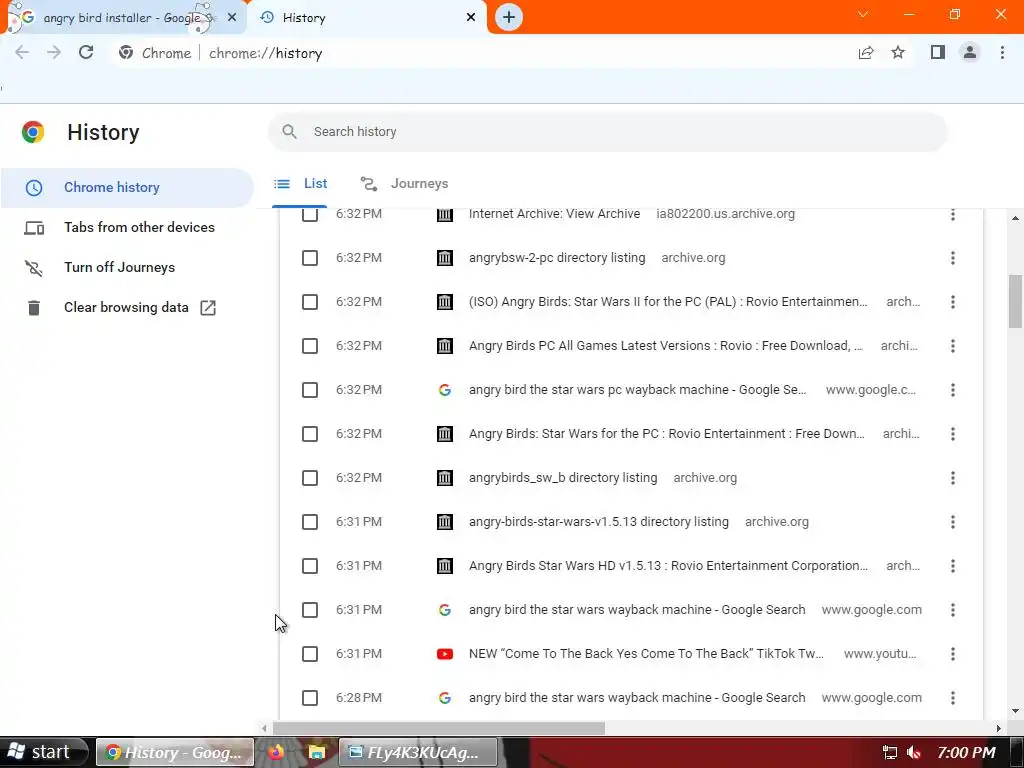1024x768 pixels.
Task: Open Internet Archive: View Archive link
Action: pos(554,214)
